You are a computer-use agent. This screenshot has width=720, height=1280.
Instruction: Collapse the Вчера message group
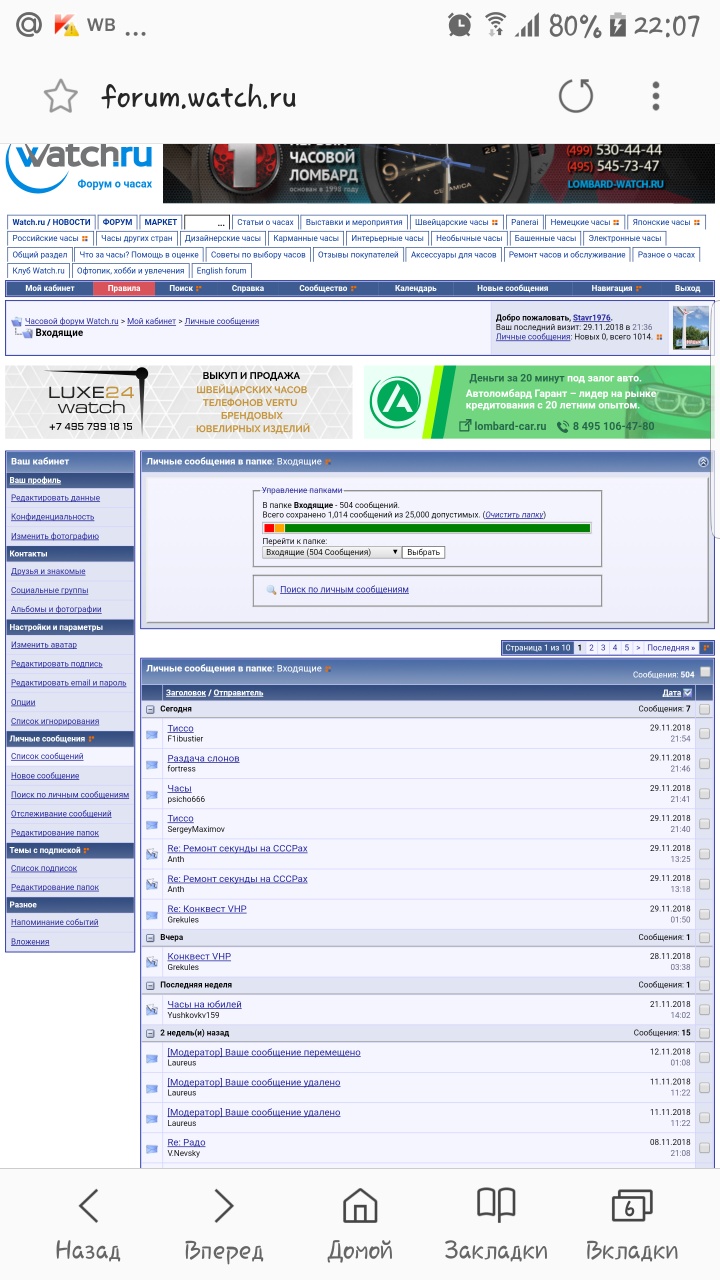(x=151, y=938)
